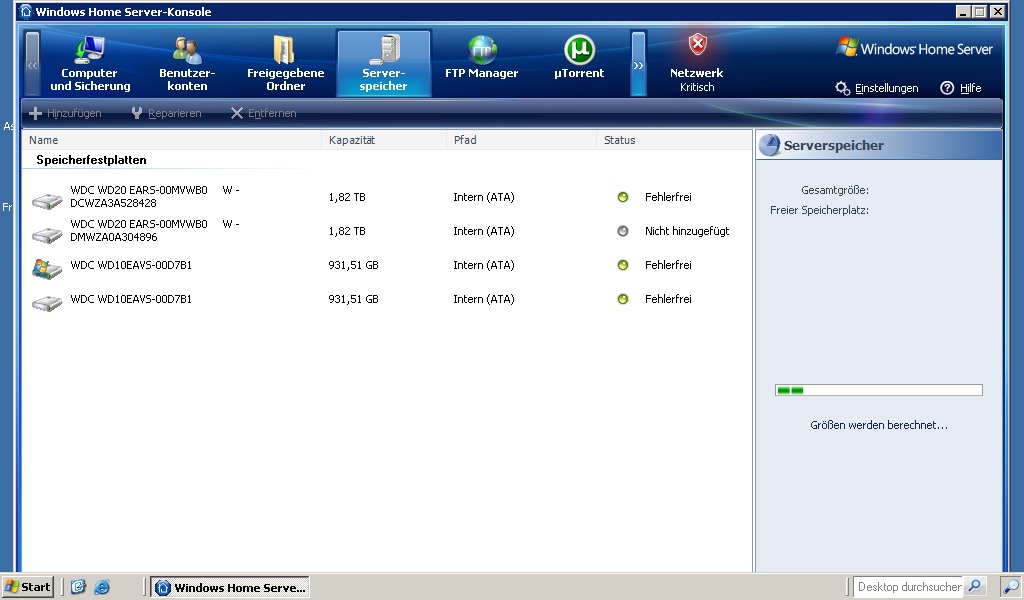Click the Hinzufügen toolbar button
Screen dimensions: 1024x600
65,114
